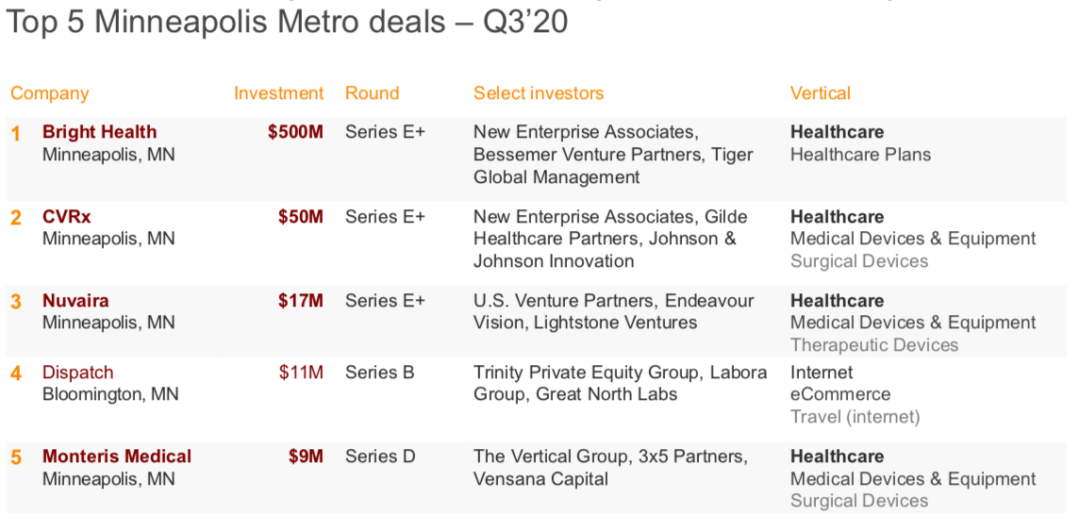This screenshot has height=515, width=1080.
Task: Click the $11M investment value
Action: click(301, 372)
